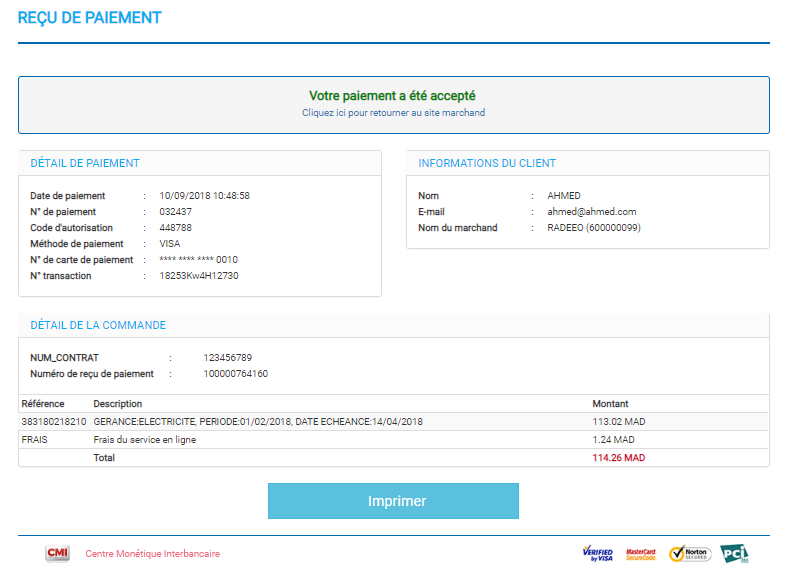Open Centre Monétique Interbancaire link
The width and height of the screenshot is (796, 577).
click(x=152, y=554)
